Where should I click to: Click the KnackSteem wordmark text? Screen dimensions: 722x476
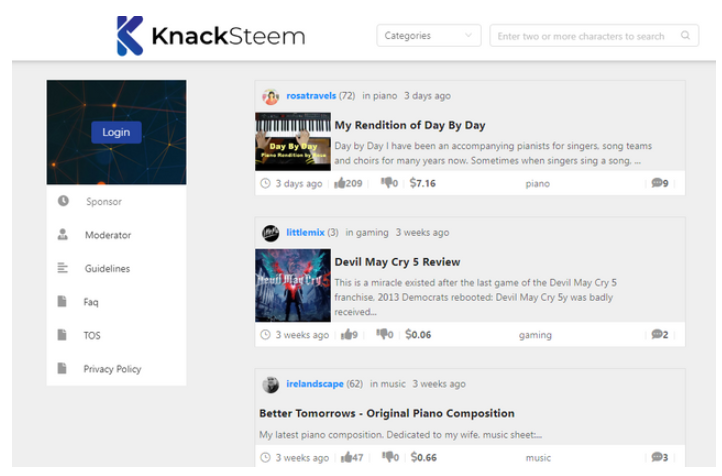[x=228, y=36]
